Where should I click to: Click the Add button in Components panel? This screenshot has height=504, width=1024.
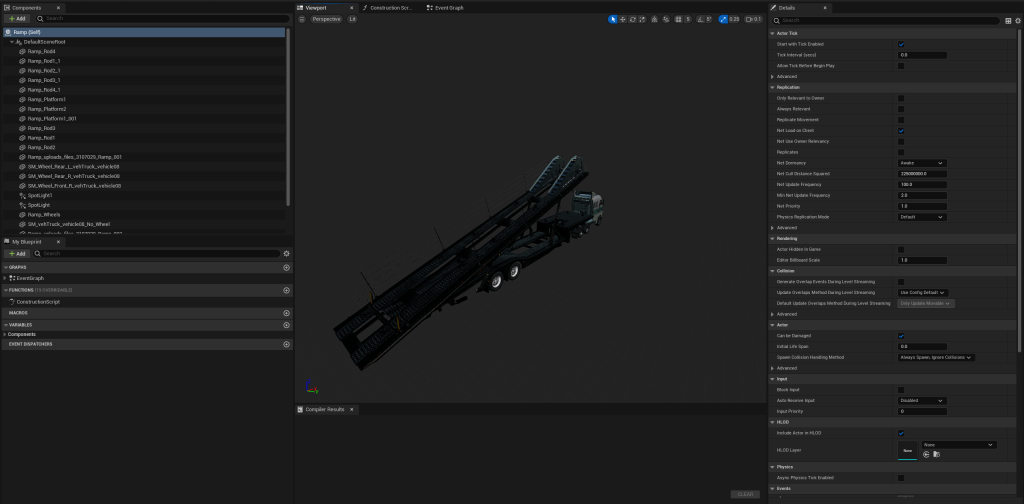[17, 18]
